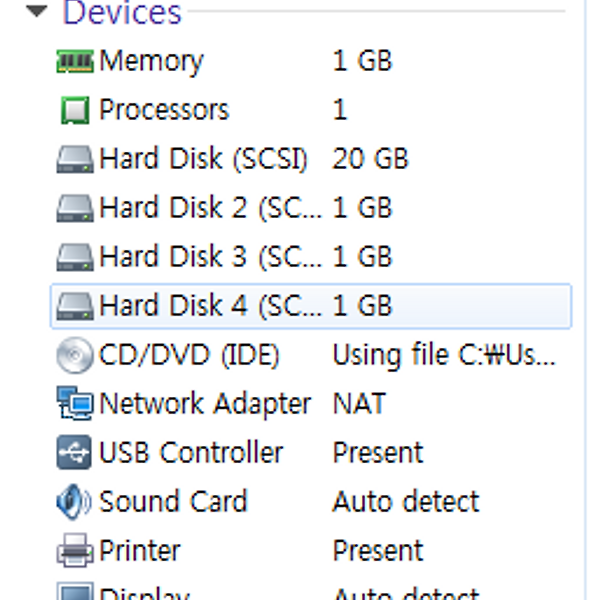Click the Printer icon
The height and width of the screenshot is (600, 600).
pyautogui.click(x=75, y=551)
